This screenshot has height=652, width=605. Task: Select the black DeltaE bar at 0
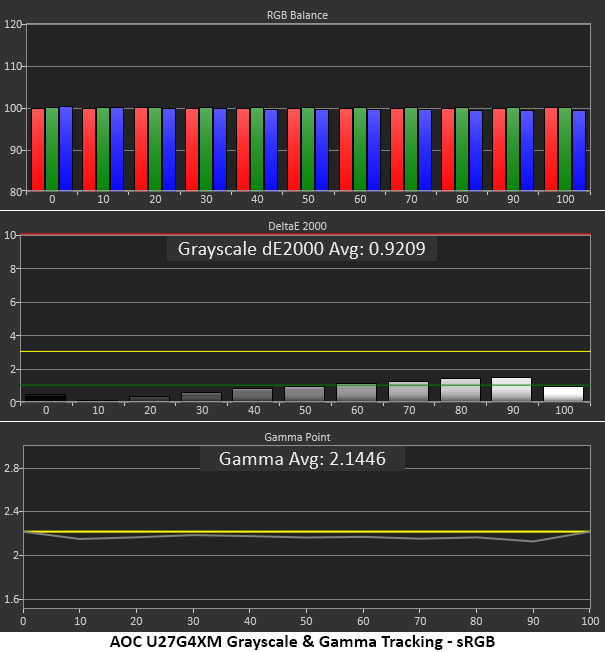point(46,398)
